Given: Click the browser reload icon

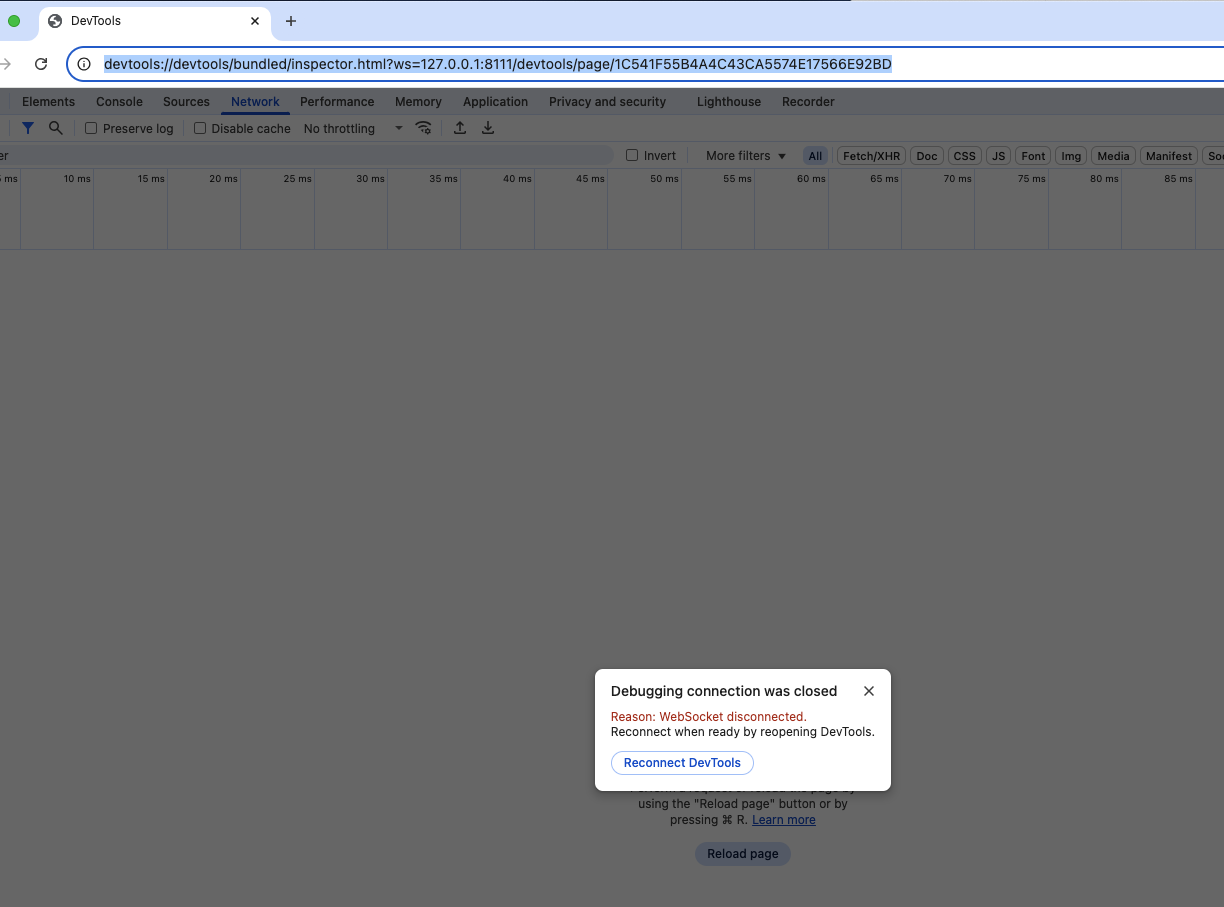Looking at the screenshot, I should [x=41, y=64].
